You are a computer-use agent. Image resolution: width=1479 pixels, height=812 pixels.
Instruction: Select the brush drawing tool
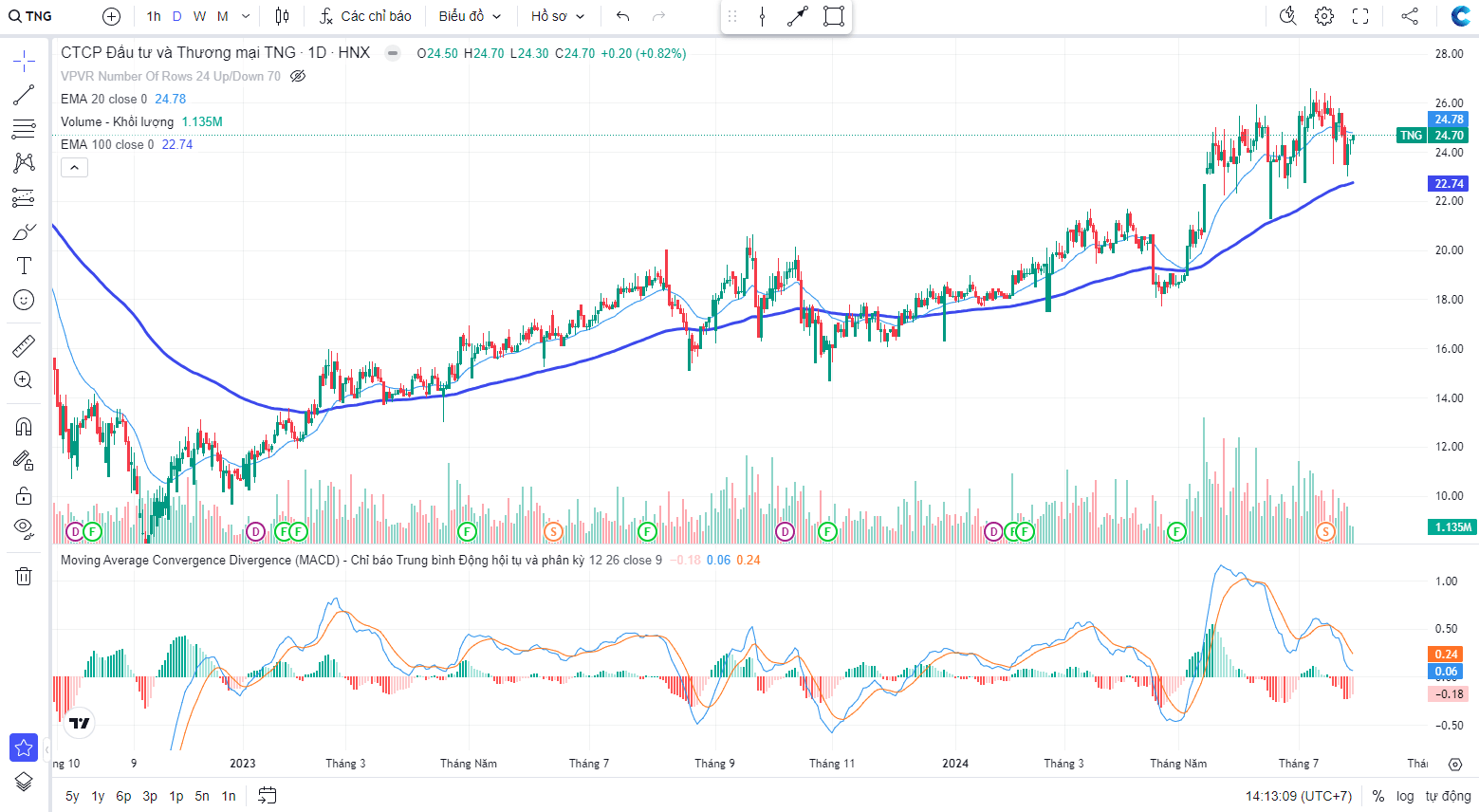pyautogui.click(x=24, y=231)
